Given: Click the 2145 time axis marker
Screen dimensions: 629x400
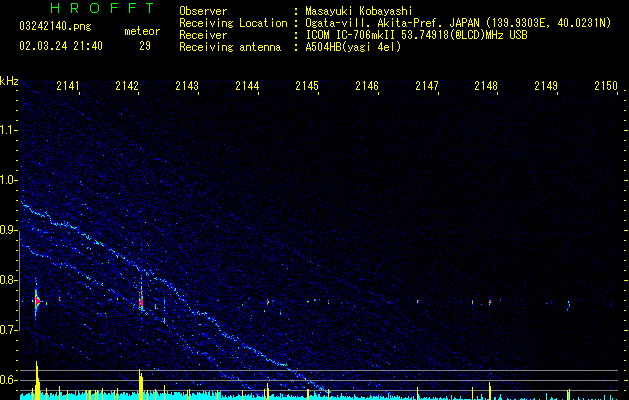Looking at the screenshot, I should (x=307, y=86).
